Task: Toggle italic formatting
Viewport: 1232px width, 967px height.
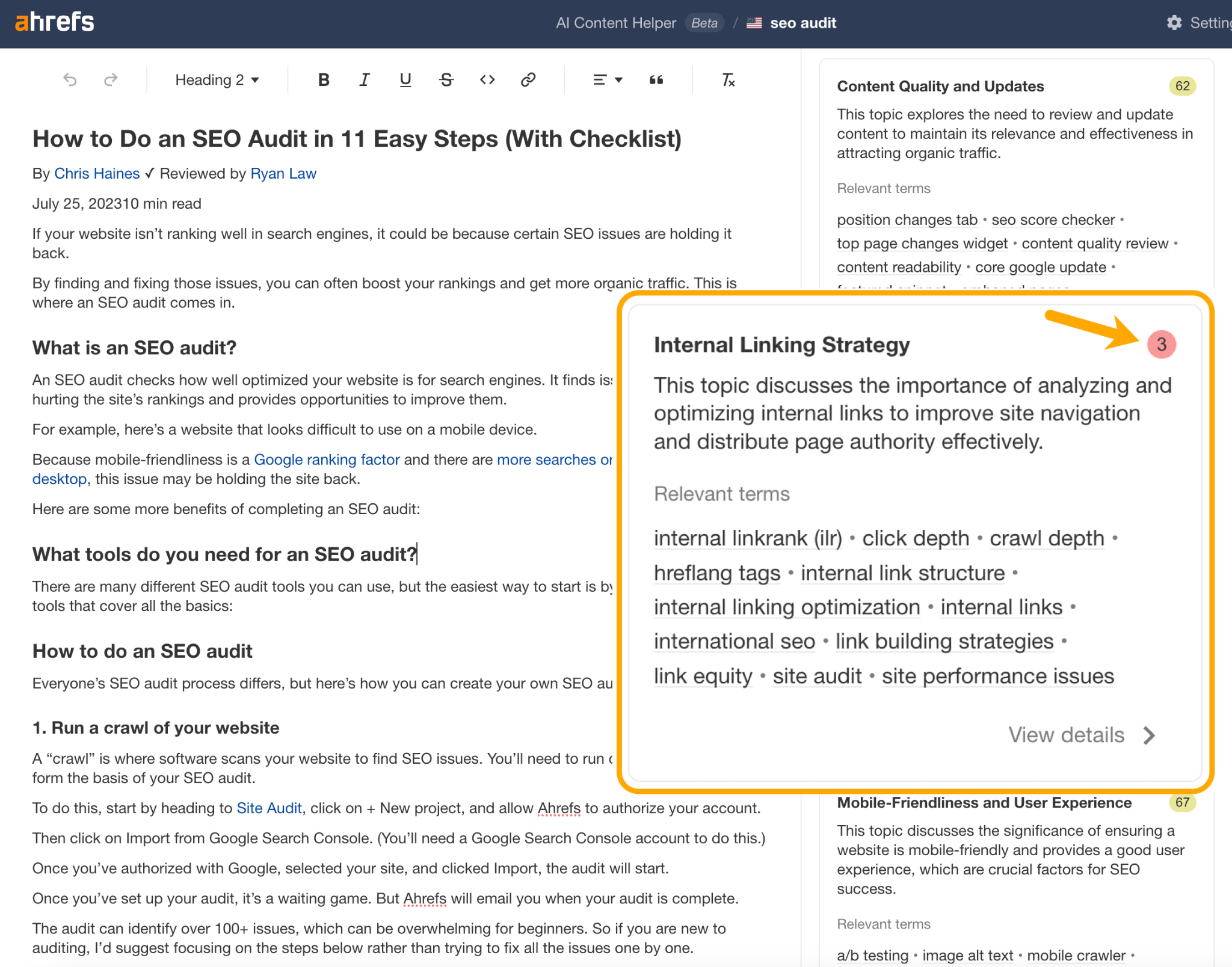Action: click(364, 79)
